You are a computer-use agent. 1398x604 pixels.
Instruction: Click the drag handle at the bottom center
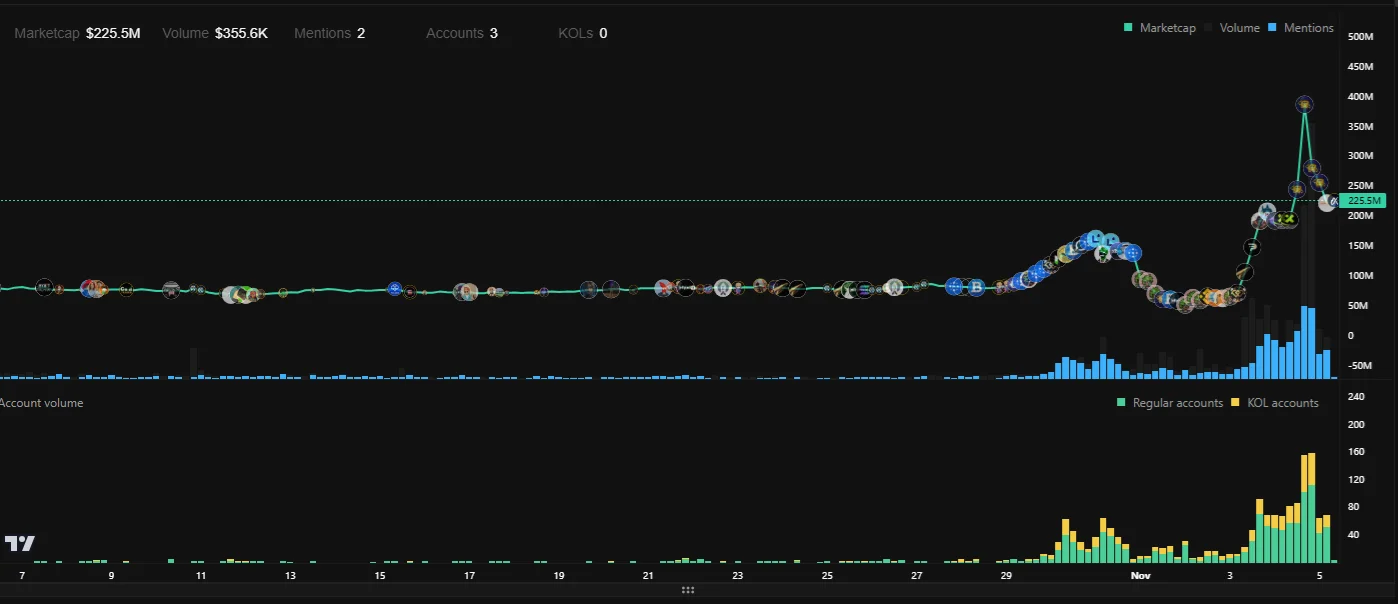pyautogui.click(x=688, y=590)
